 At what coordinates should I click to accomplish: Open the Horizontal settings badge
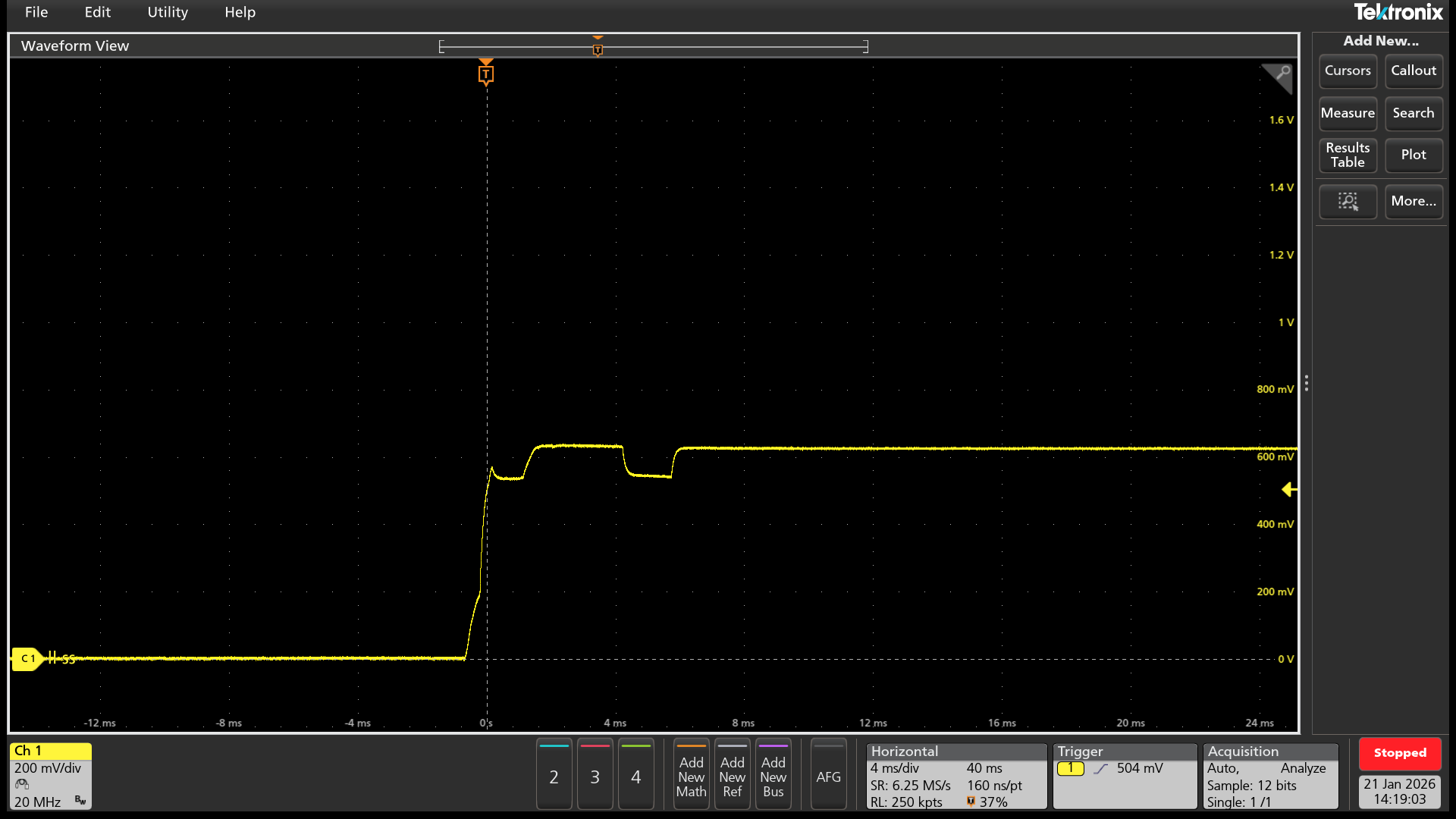(956, 776)
